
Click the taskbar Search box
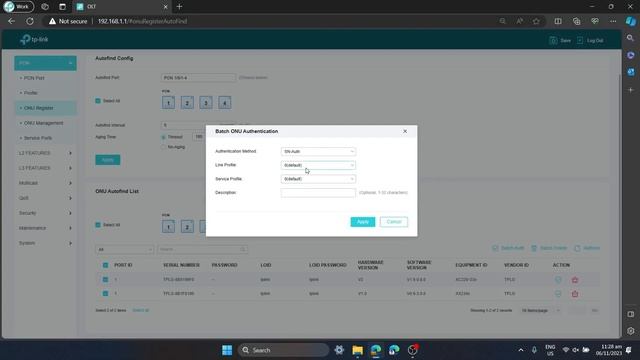[283, 350]
